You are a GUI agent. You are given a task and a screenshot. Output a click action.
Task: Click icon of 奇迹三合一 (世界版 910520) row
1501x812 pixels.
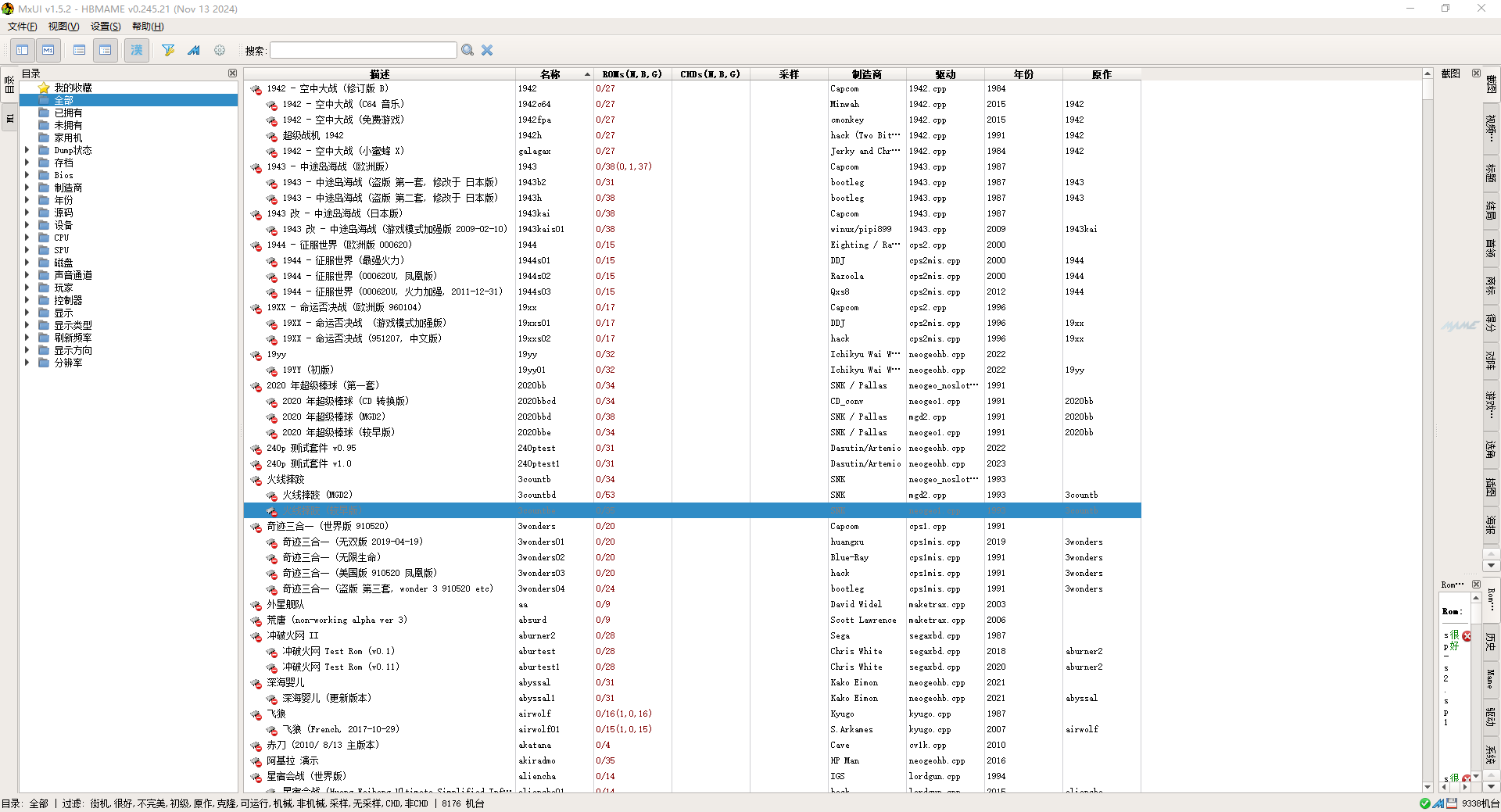pos(256,527)
